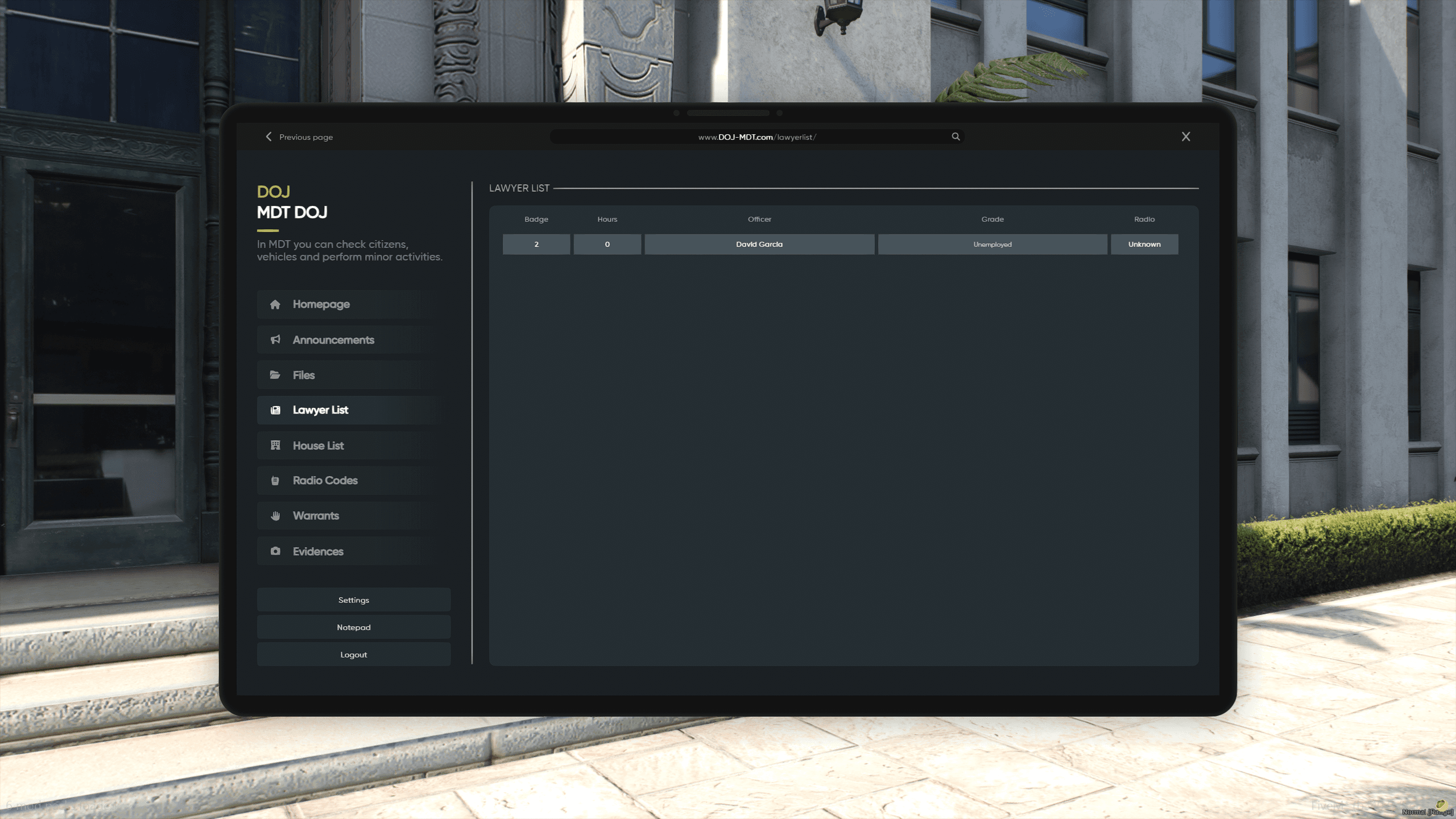1456x819 pixels.
Task: Close the MDT tablet with X
Action: click(1186, 136)
